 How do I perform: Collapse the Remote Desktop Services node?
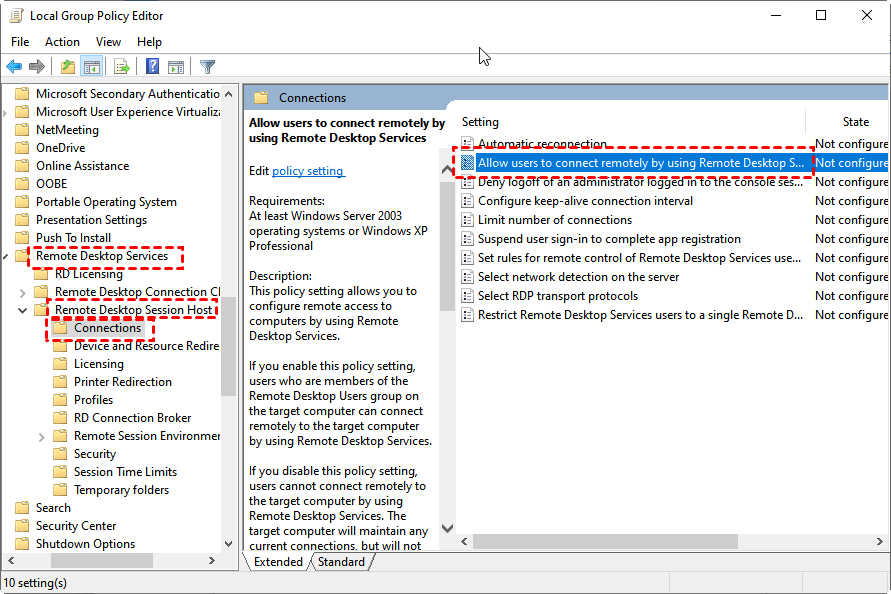(x=6, y=256)
